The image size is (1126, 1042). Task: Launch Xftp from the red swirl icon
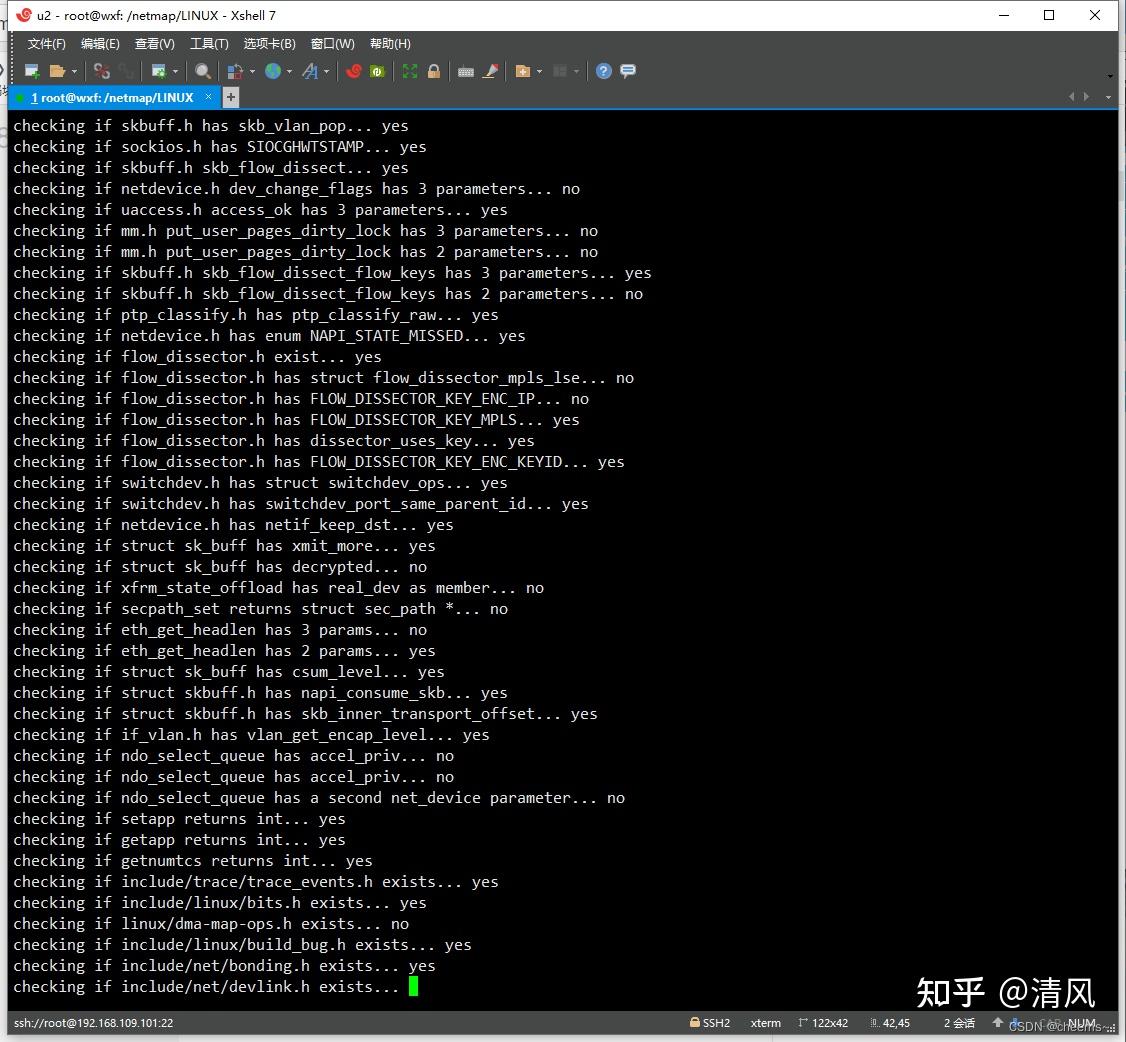point(353,70)
